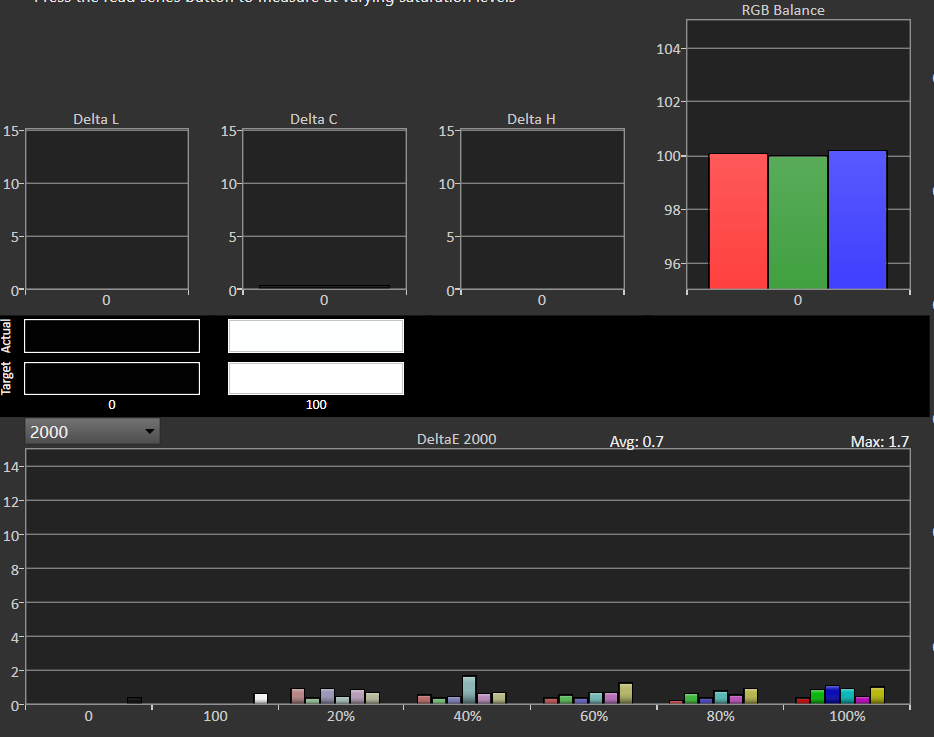
Task: Click the Delta H chart title
Action: (531, 119)
